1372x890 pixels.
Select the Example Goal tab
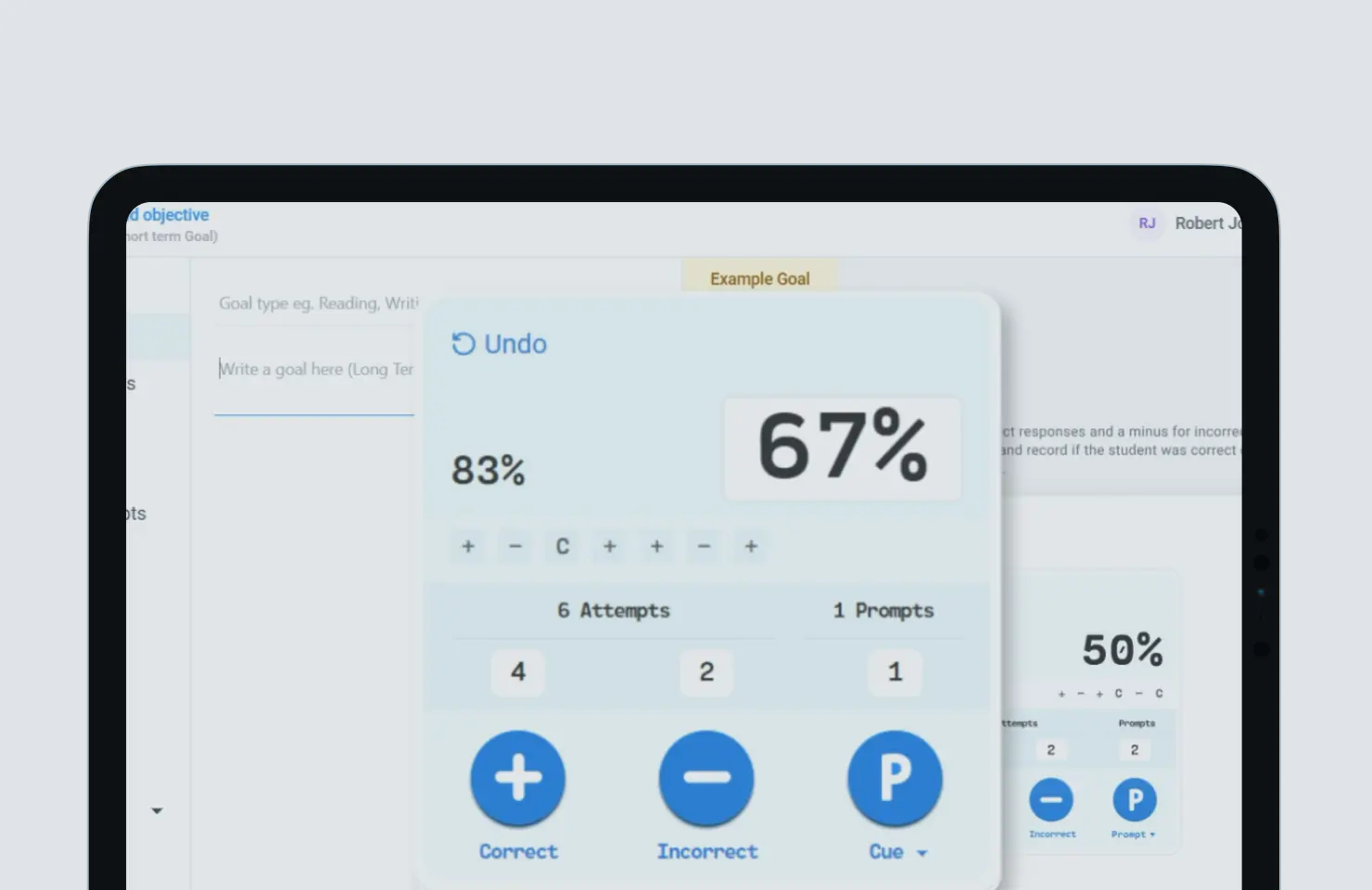point(759,278)
